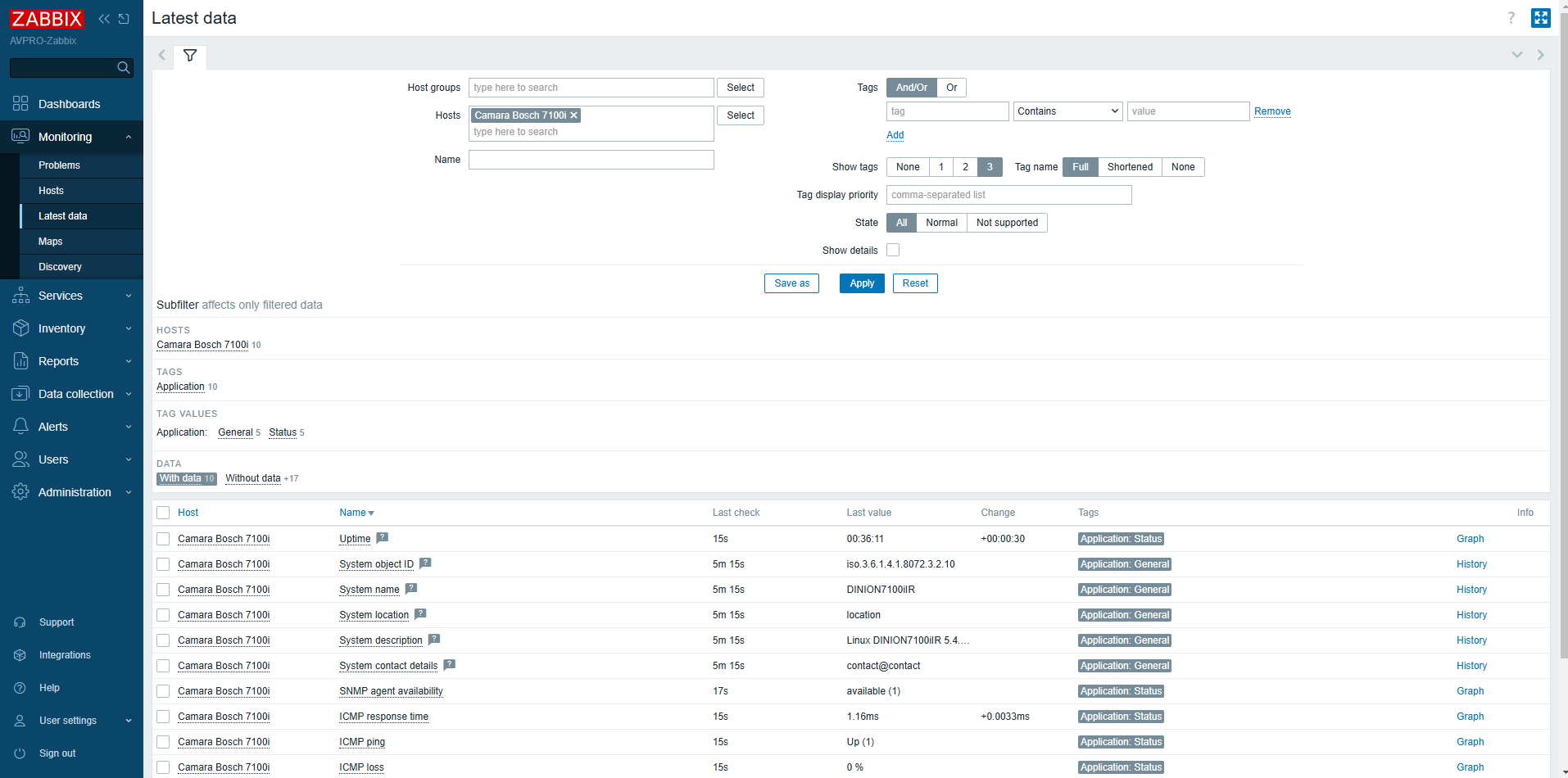Image resolution: width=1568 pixels, height=778 pixels.
Task: Click the Inventory cube icon
Action: coord(20,328)
